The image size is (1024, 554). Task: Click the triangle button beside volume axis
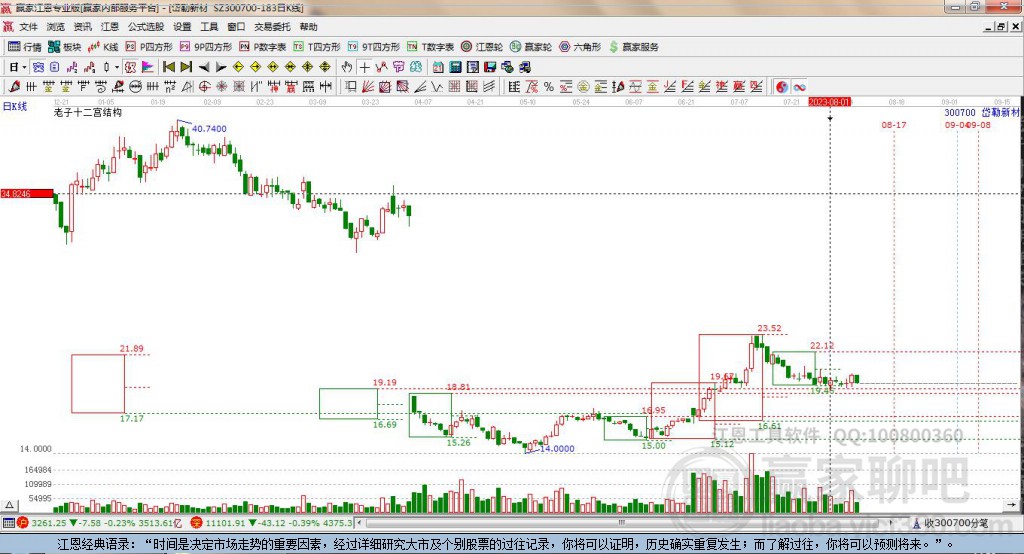[x=9, y=505]
